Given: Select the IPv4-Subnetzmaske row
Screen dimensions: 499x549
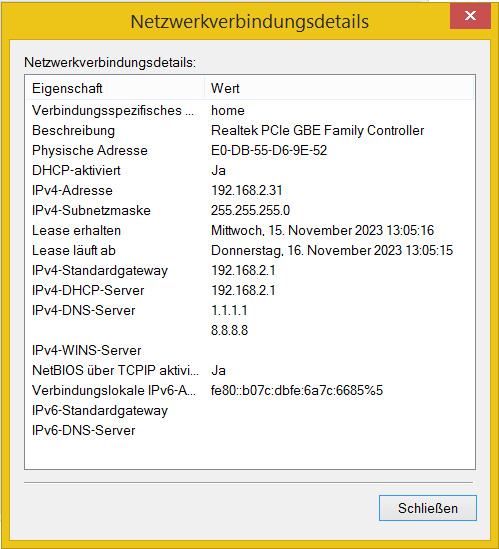Looking at the screenshot, I should click(x=250, y=210).
